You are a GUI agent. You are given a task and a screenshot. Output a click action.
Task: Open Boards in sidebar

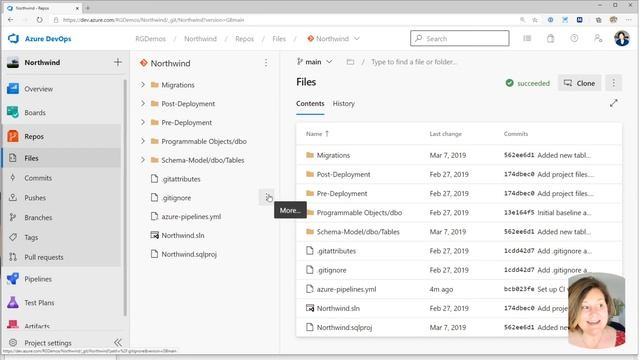point(35,112)
